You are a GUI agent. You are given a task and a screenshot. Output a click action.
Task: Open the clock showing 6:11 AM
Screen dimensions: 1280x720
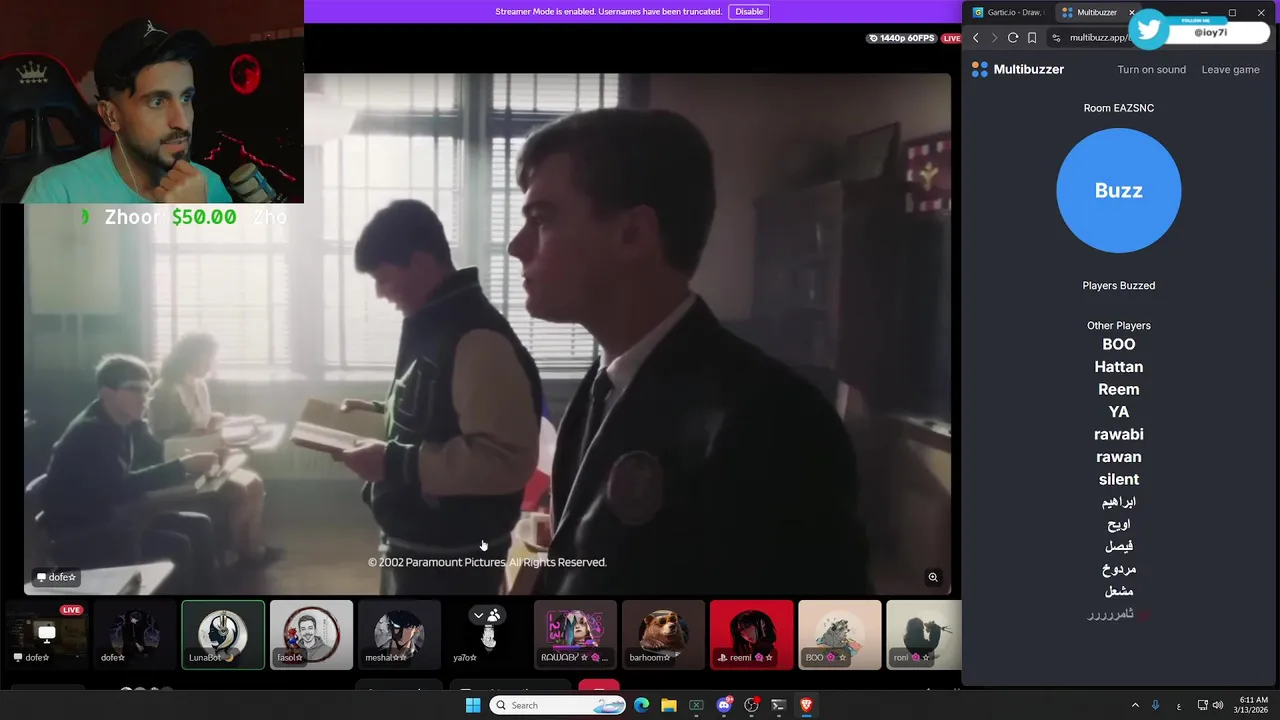1253,705
